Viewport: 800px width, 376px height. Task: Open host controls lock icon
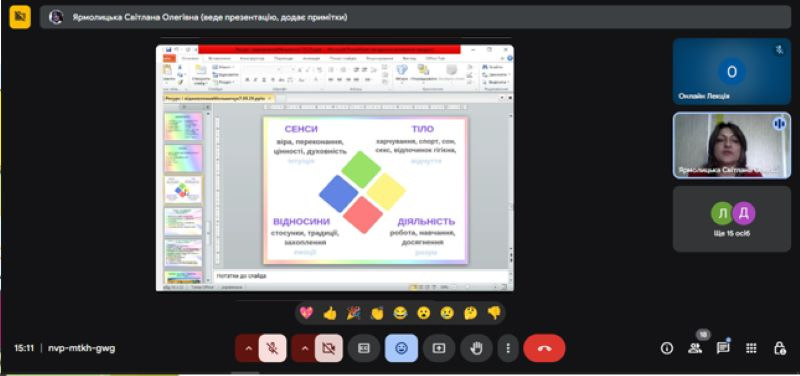pos(780,348)
